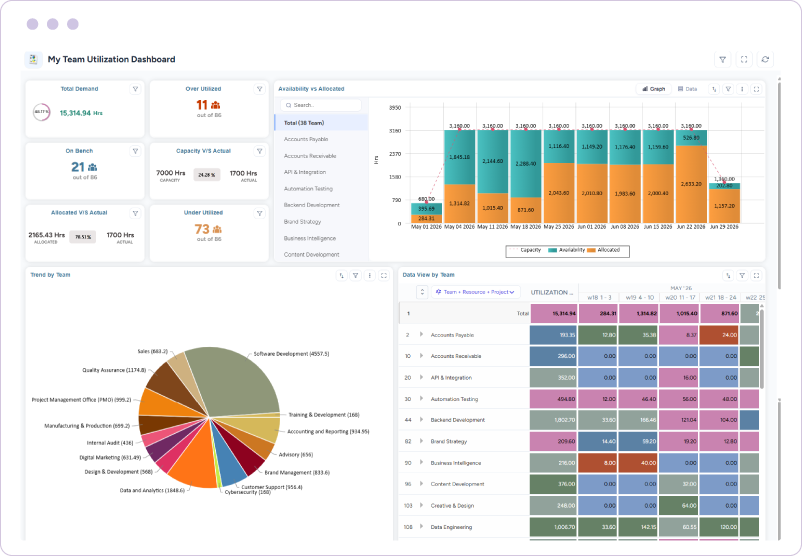Expand the Creative & Design table row
Screen dimensions: 802x556
[421, 505]
